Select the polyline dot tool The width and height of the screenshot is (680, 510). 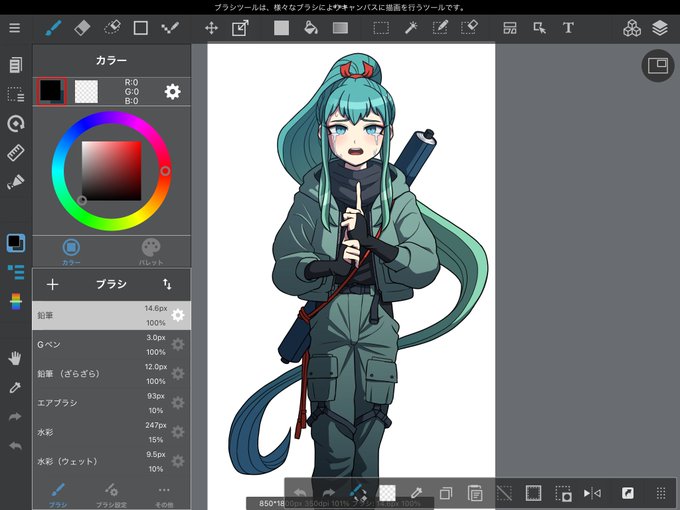(x=170, y=28)
